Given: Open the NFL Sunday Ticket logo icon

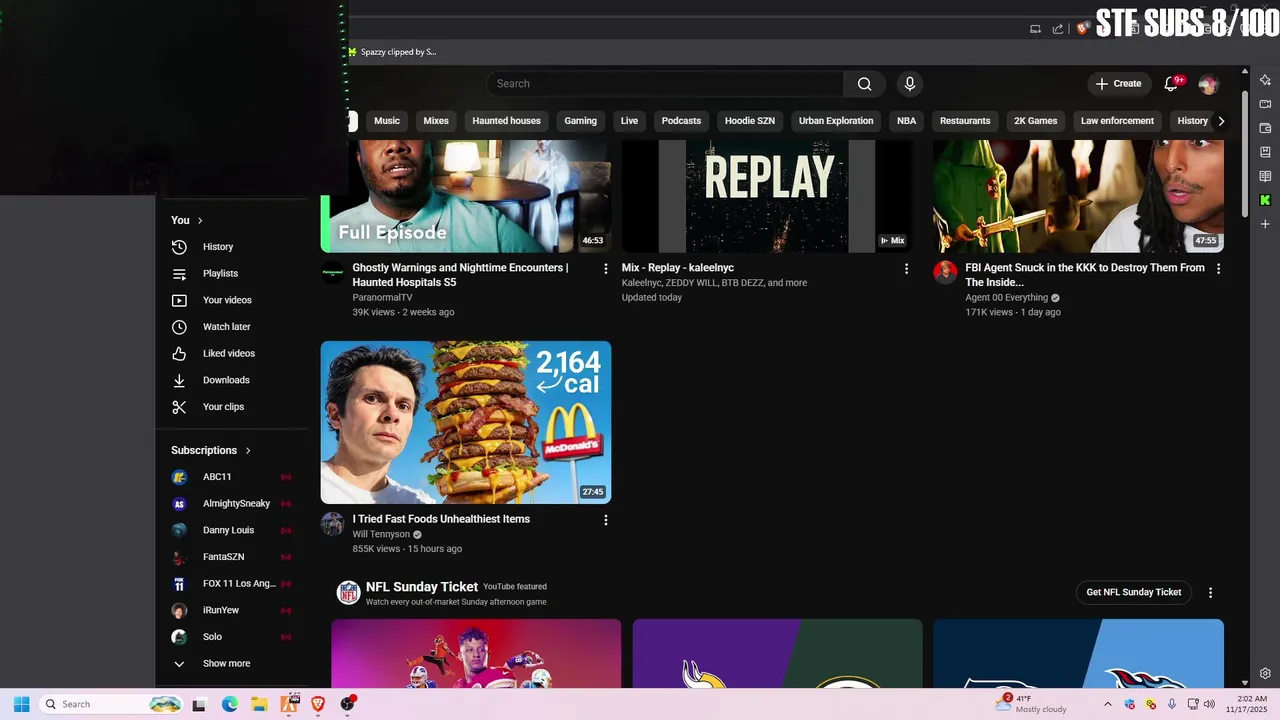Looking at the screenshot, I should pos(348,592).
